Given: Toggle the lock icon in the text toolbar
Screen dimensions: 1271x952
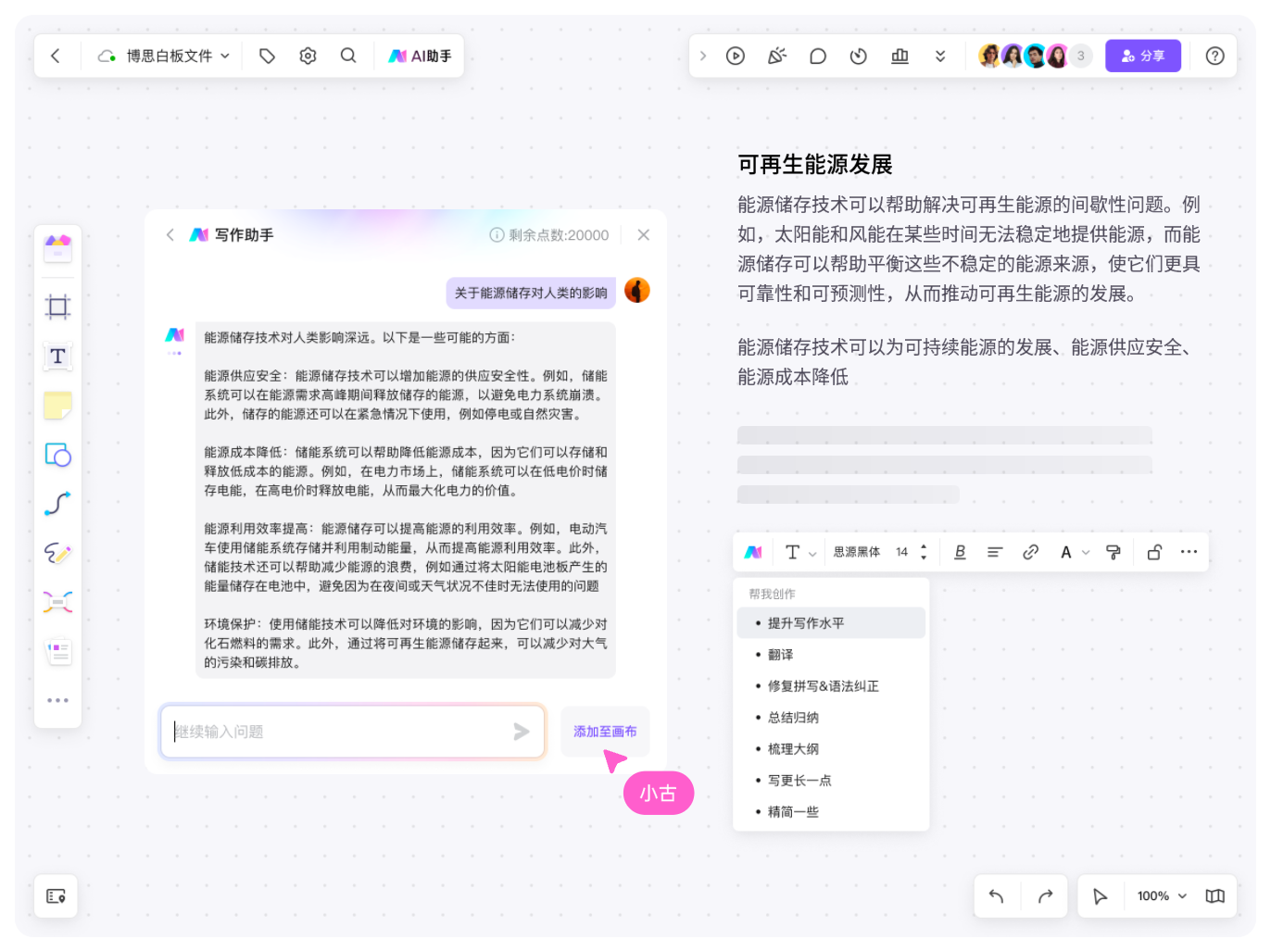Looking at the screenshot, I should click(1154, 552).
